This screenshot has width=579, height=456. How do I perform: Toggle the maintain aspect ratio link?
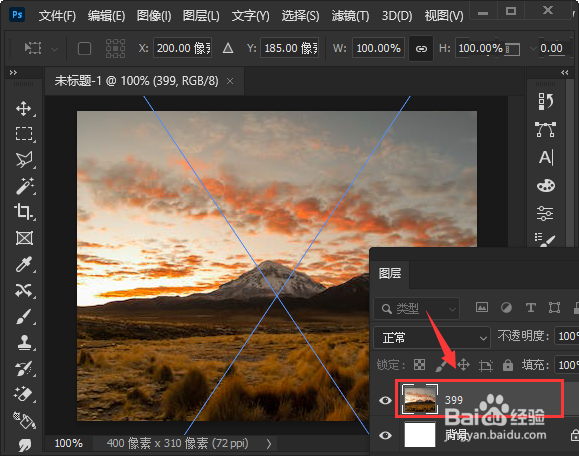(x=421, y=48)
